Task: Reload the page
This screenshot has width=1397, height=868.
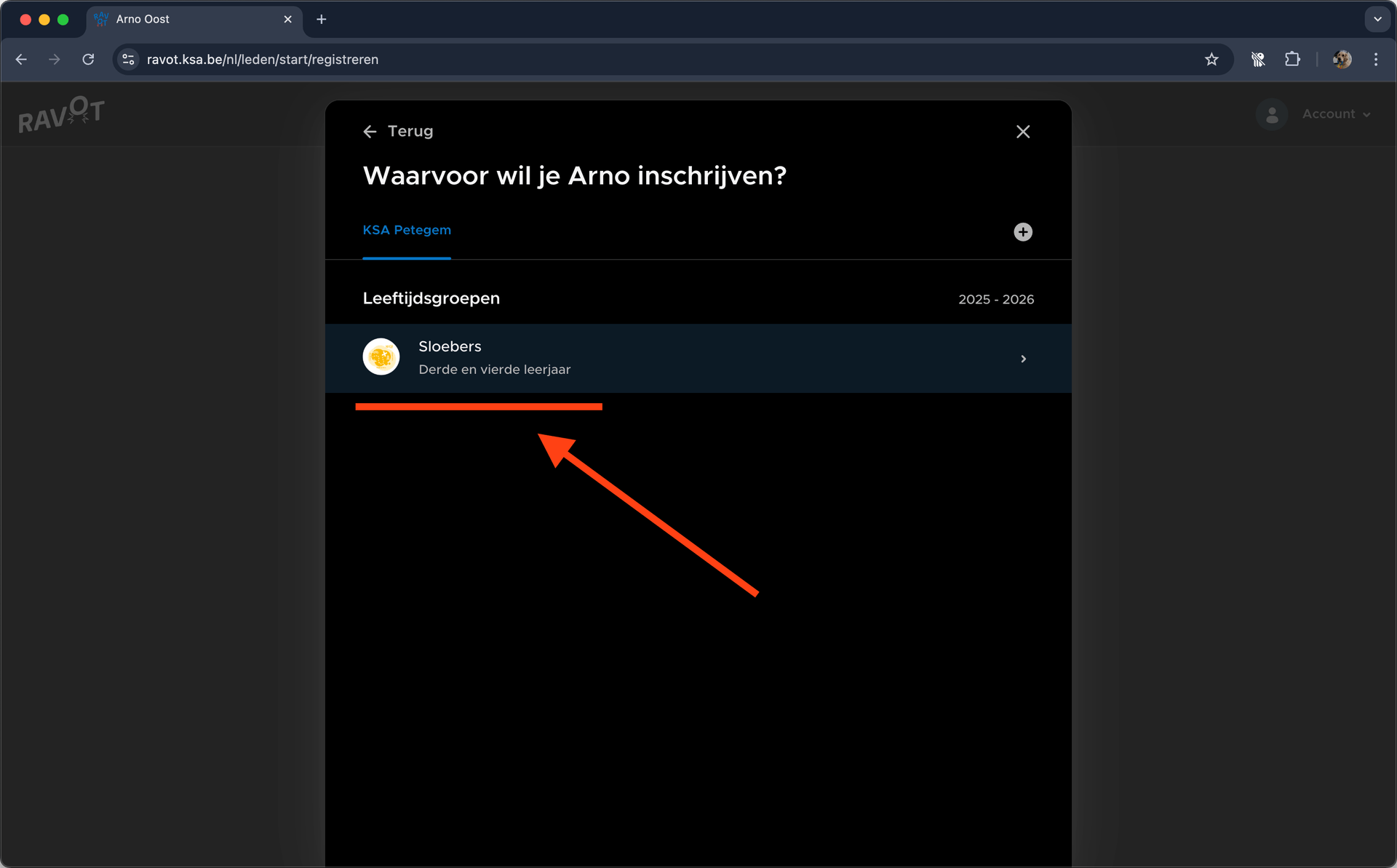Action: tap(88, 60)
